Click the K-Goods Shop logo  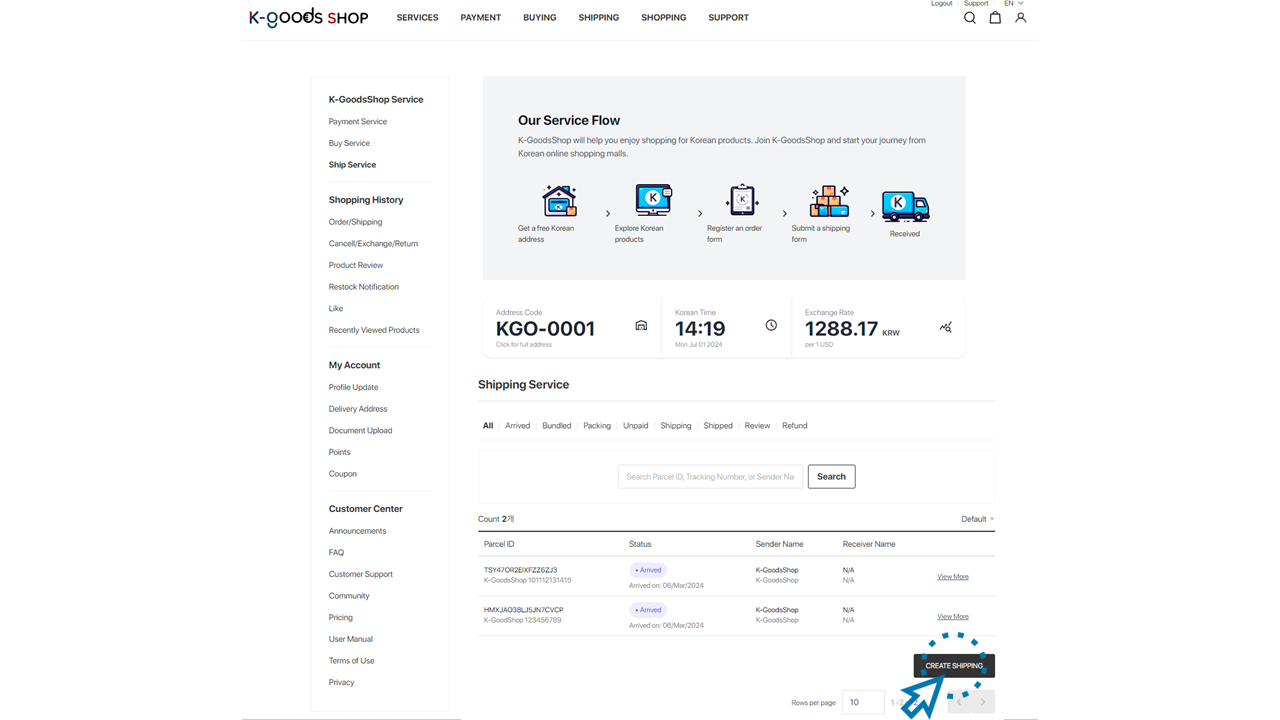point(308,17)
